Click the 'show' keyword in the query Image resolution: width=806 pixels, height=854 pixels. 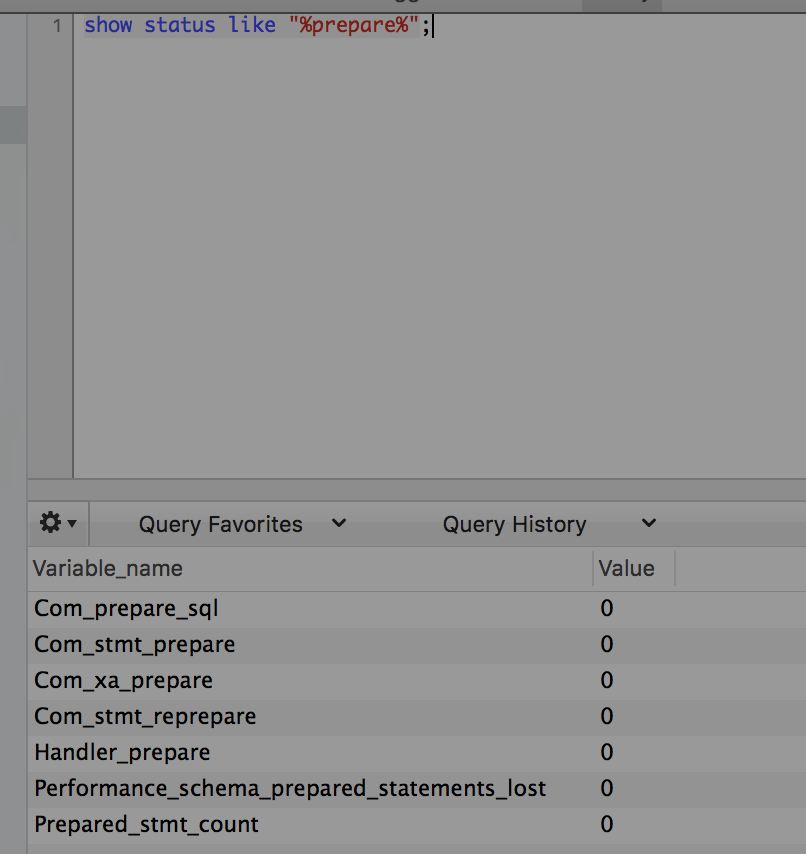[x=108, y=25]
